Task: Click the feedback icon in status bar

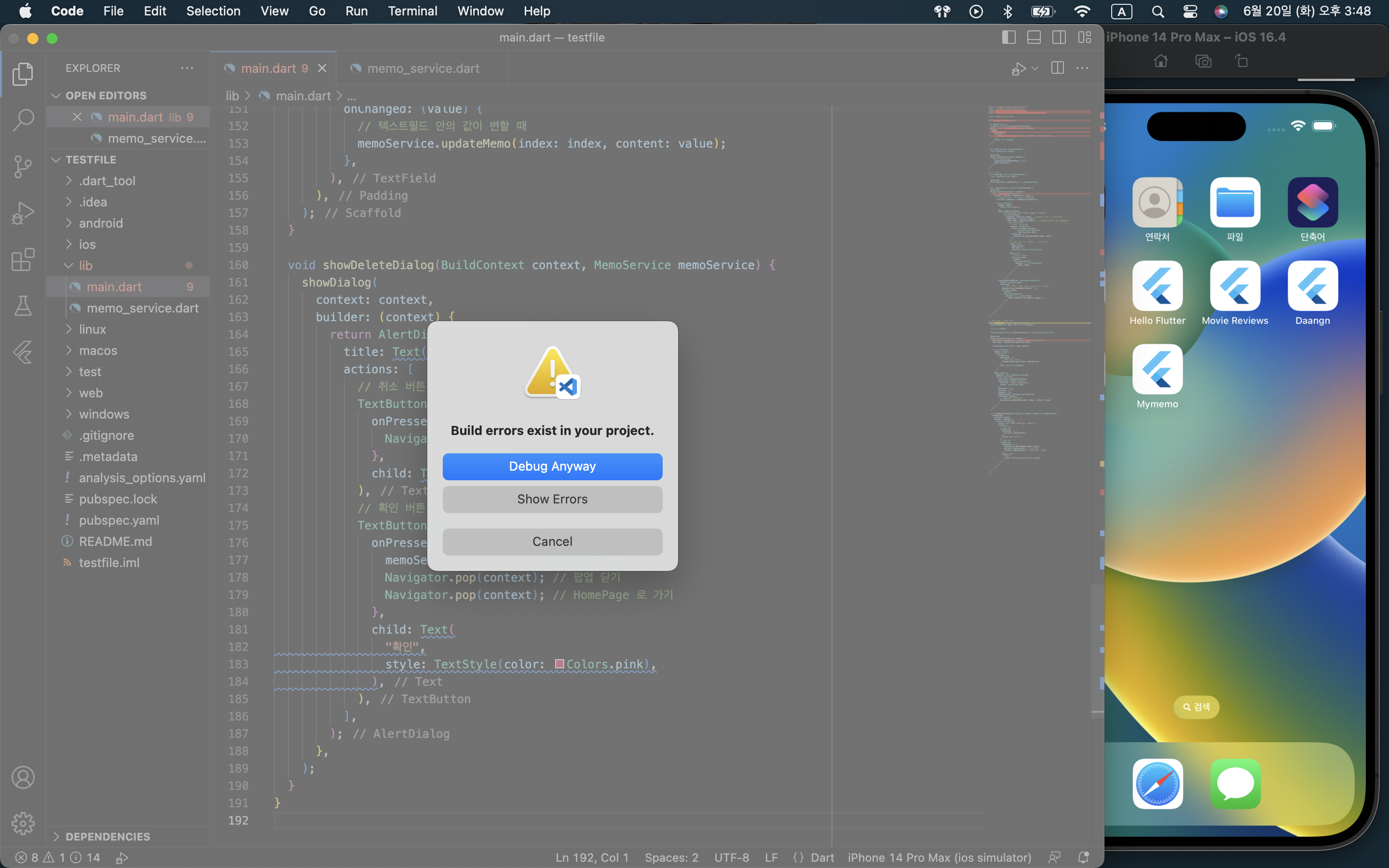Action: point(1054,857)
